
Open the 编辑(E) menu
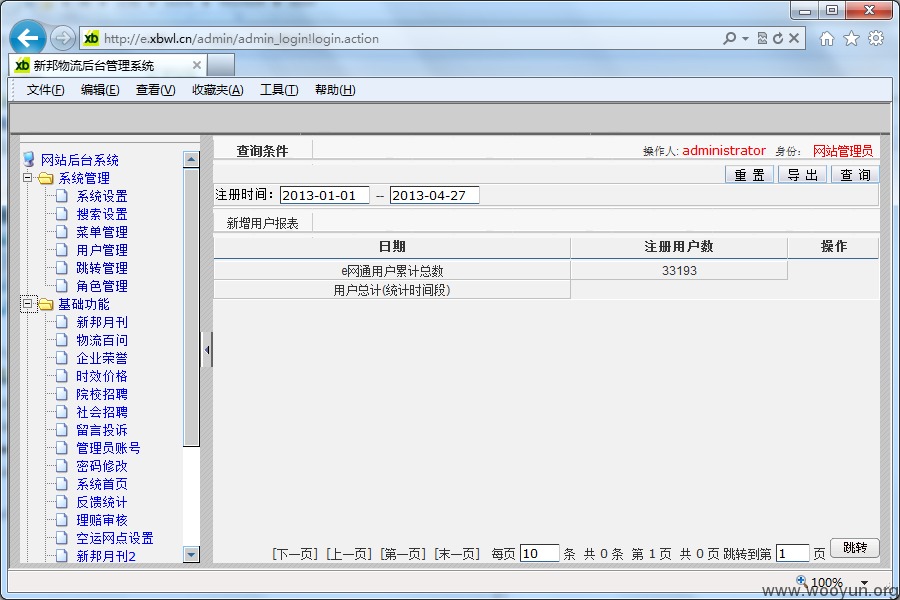(100, 90)
